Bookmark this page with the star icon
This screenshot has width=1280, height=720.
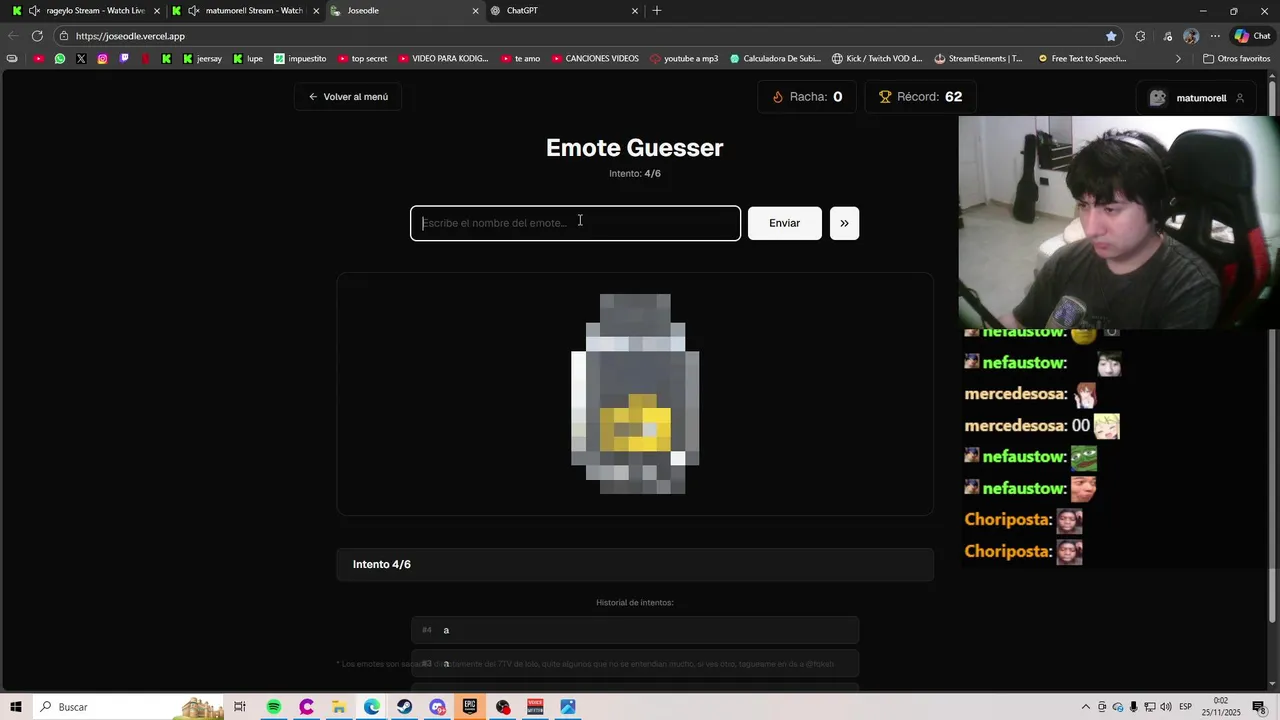point(1111,36)
